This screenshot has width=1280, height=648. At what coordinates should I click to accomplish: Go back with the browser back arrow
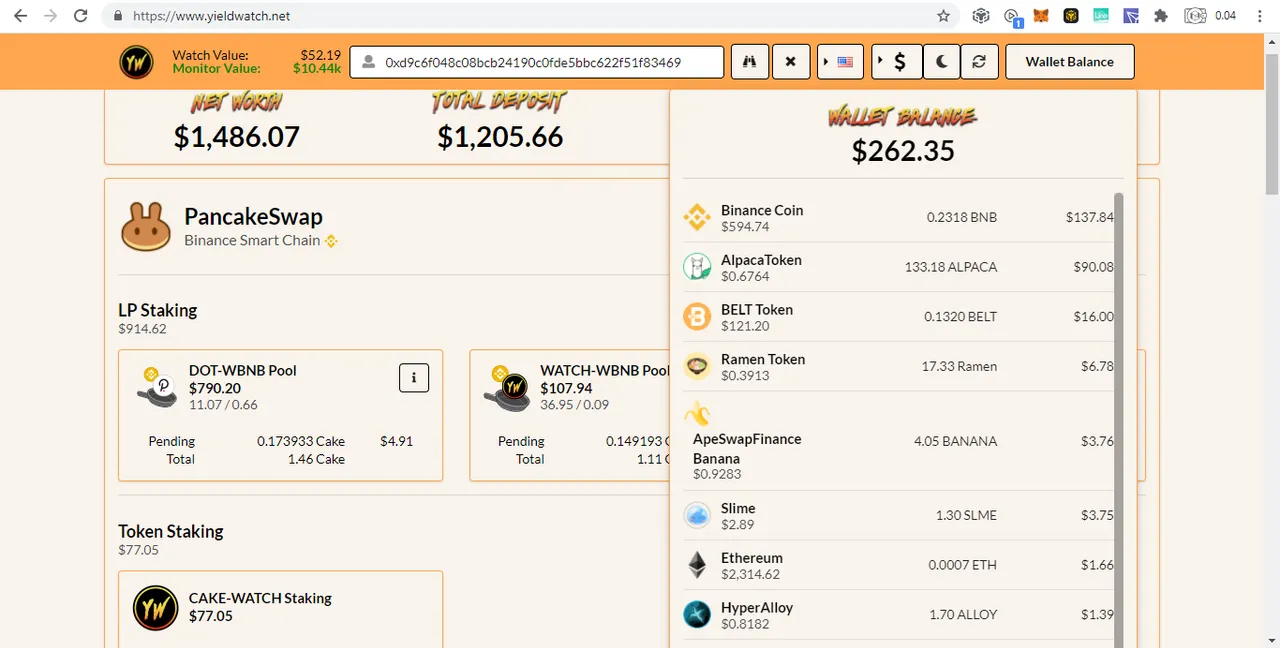coord(20,16)
